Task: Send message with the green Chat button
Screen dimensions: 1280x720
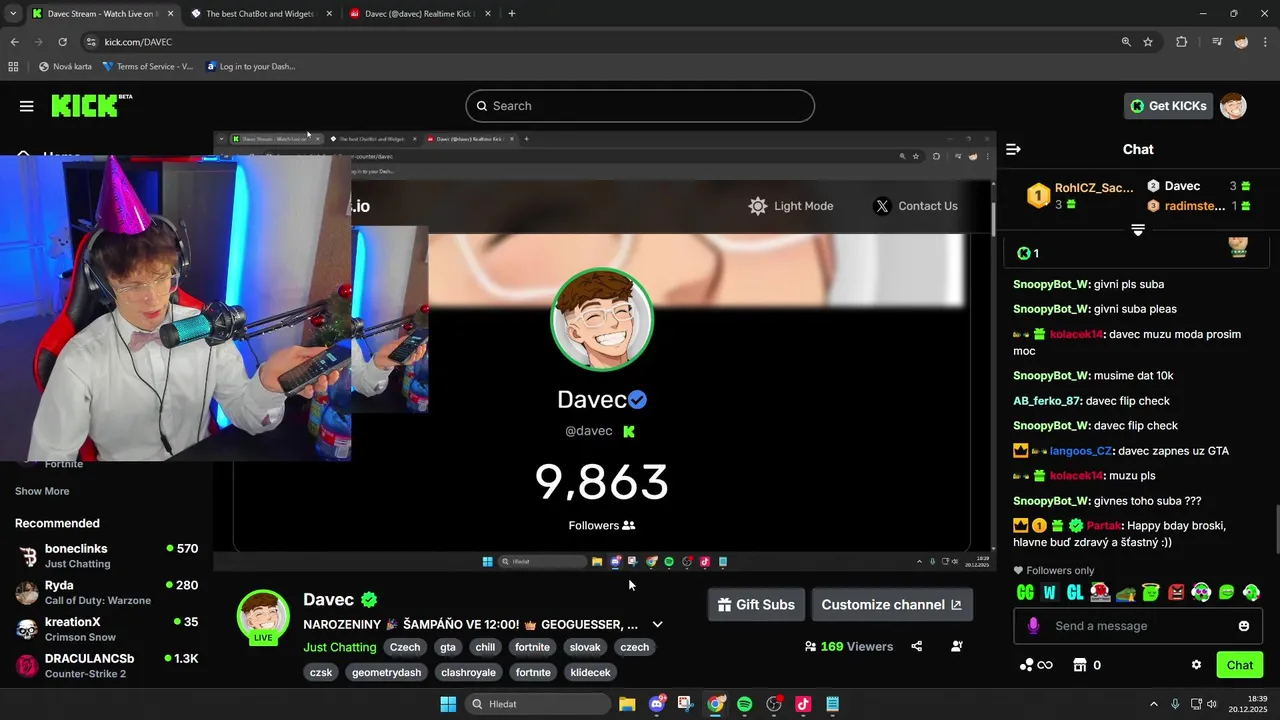Action: (1240, 665)
